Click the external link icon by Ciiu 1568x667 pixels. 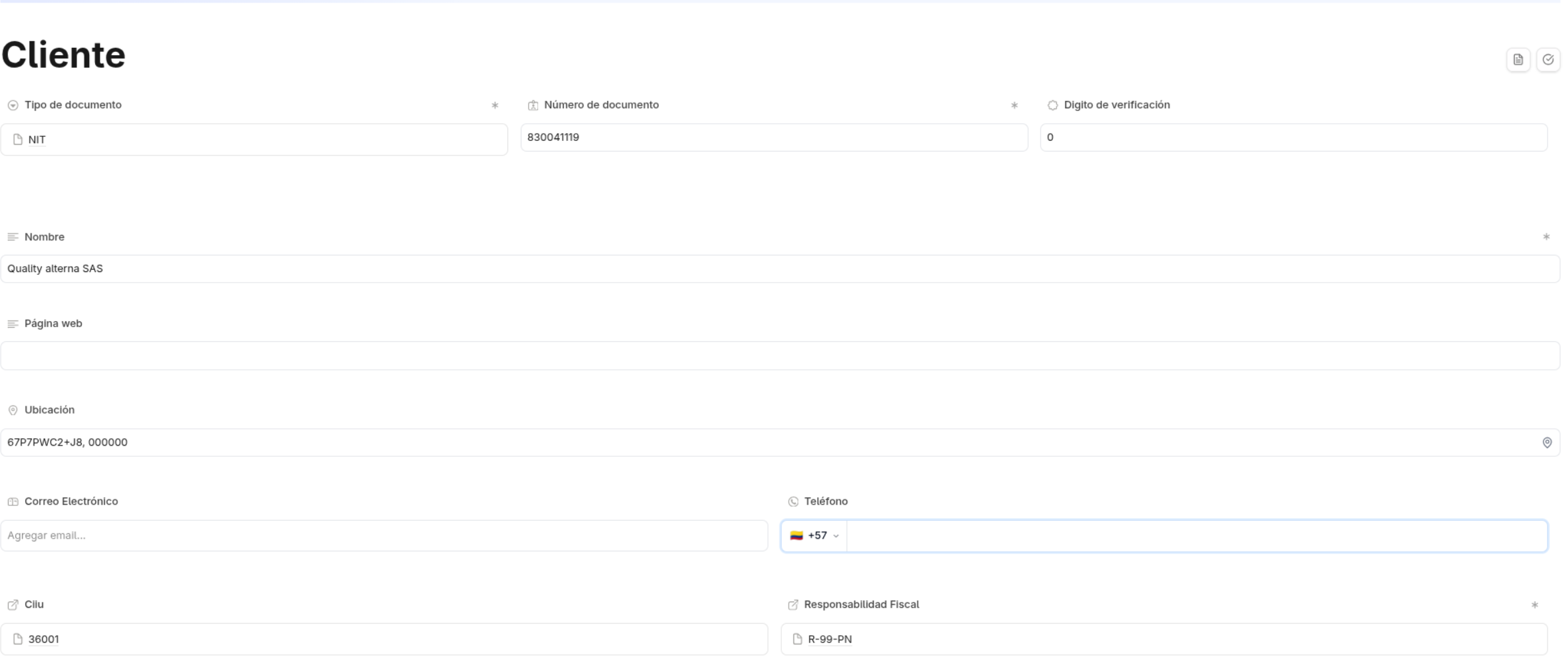click(13, 605)
